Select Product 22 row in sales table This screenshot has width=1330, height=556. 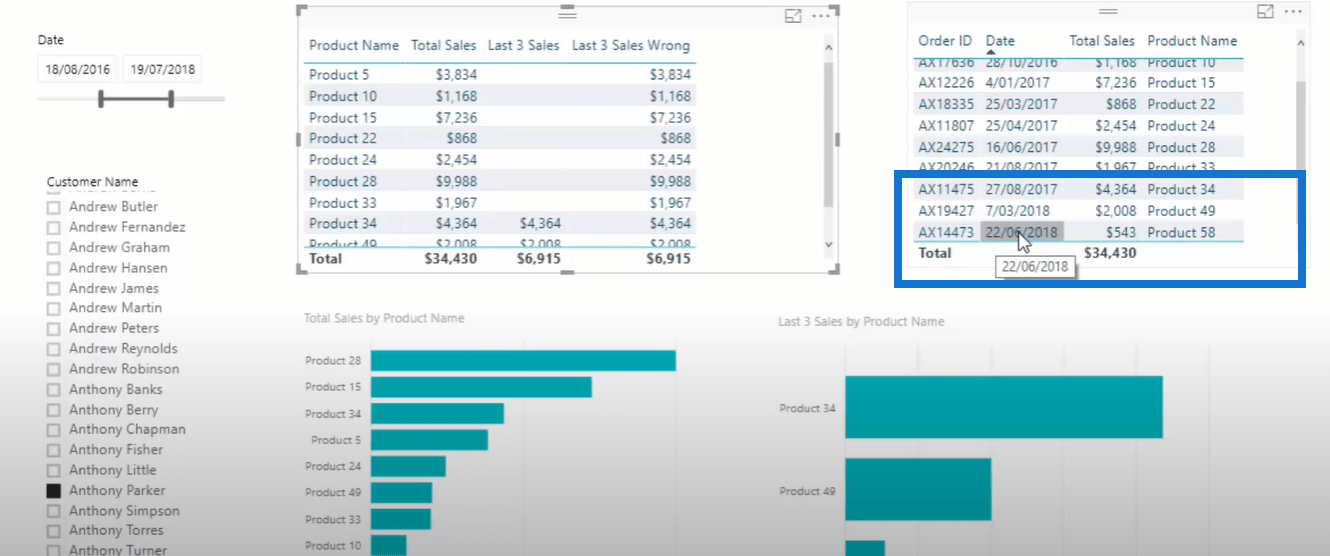tap(500, 138)
